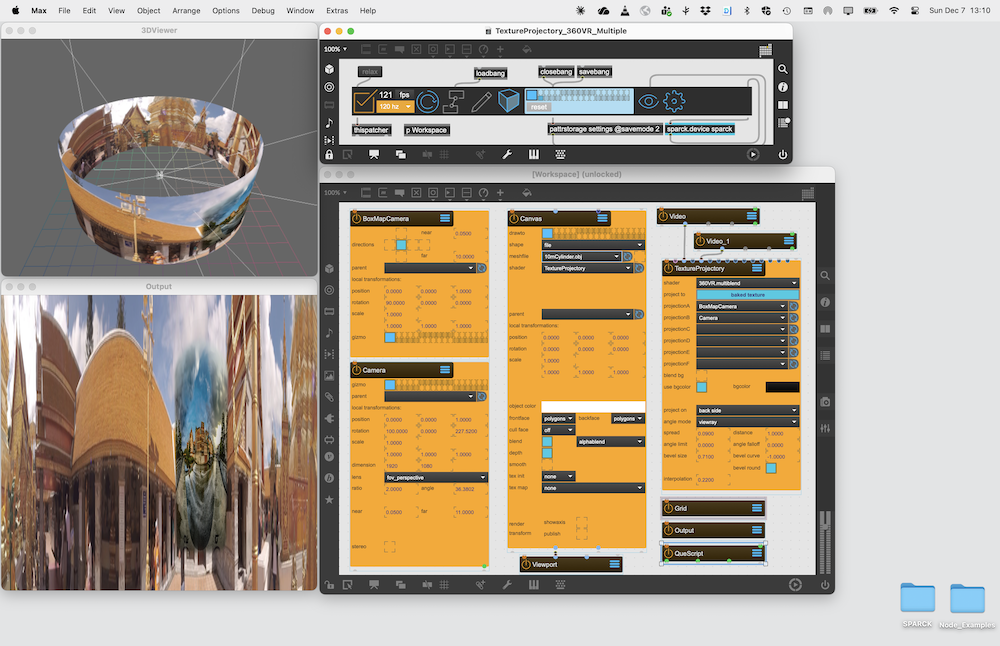This screenshot has height=646, width=1000.
Task: Click the reset button in the SPARCK toolbar
Action: (x=538, y=107)
